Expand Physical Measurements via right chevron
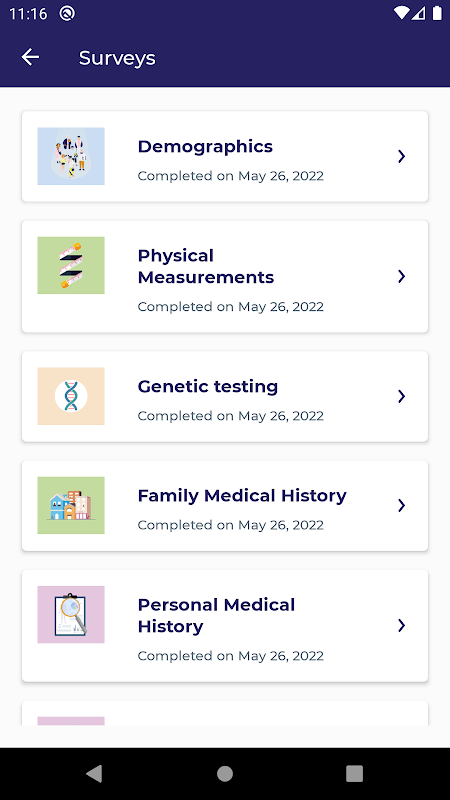Viewport: 450px width, 800px height. [x=402, y=277]
